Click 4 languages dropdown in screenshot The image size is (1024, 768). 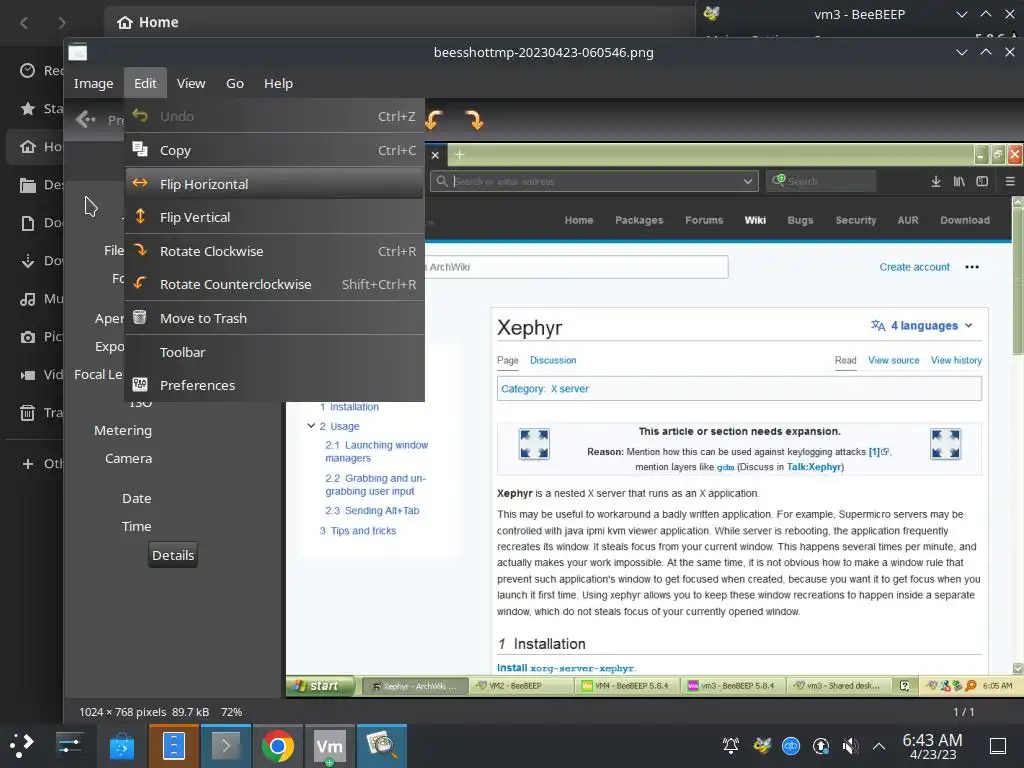point(922,325)
